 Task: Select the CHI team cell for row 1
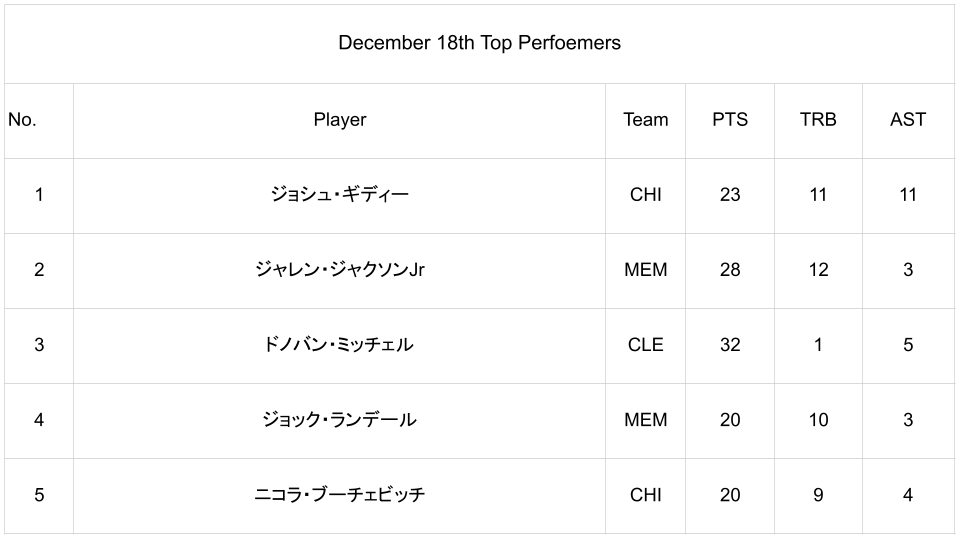pos(645,195)
